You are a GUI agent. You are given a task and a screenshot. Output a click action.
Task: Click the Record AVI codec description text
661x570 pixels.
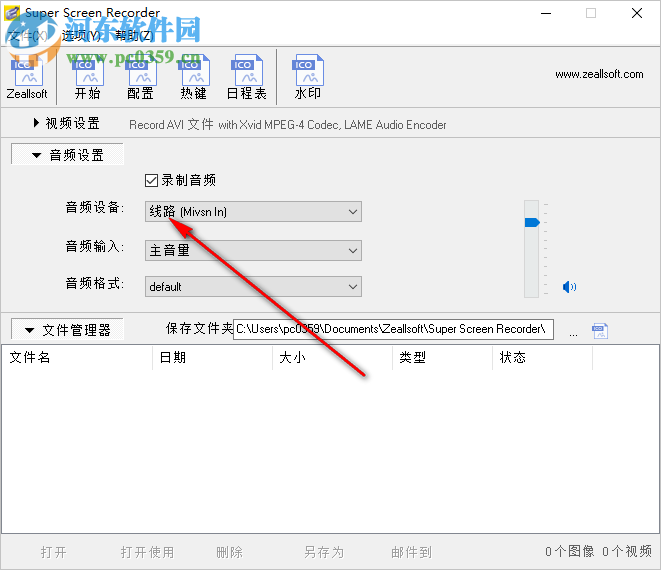(288, 125)
